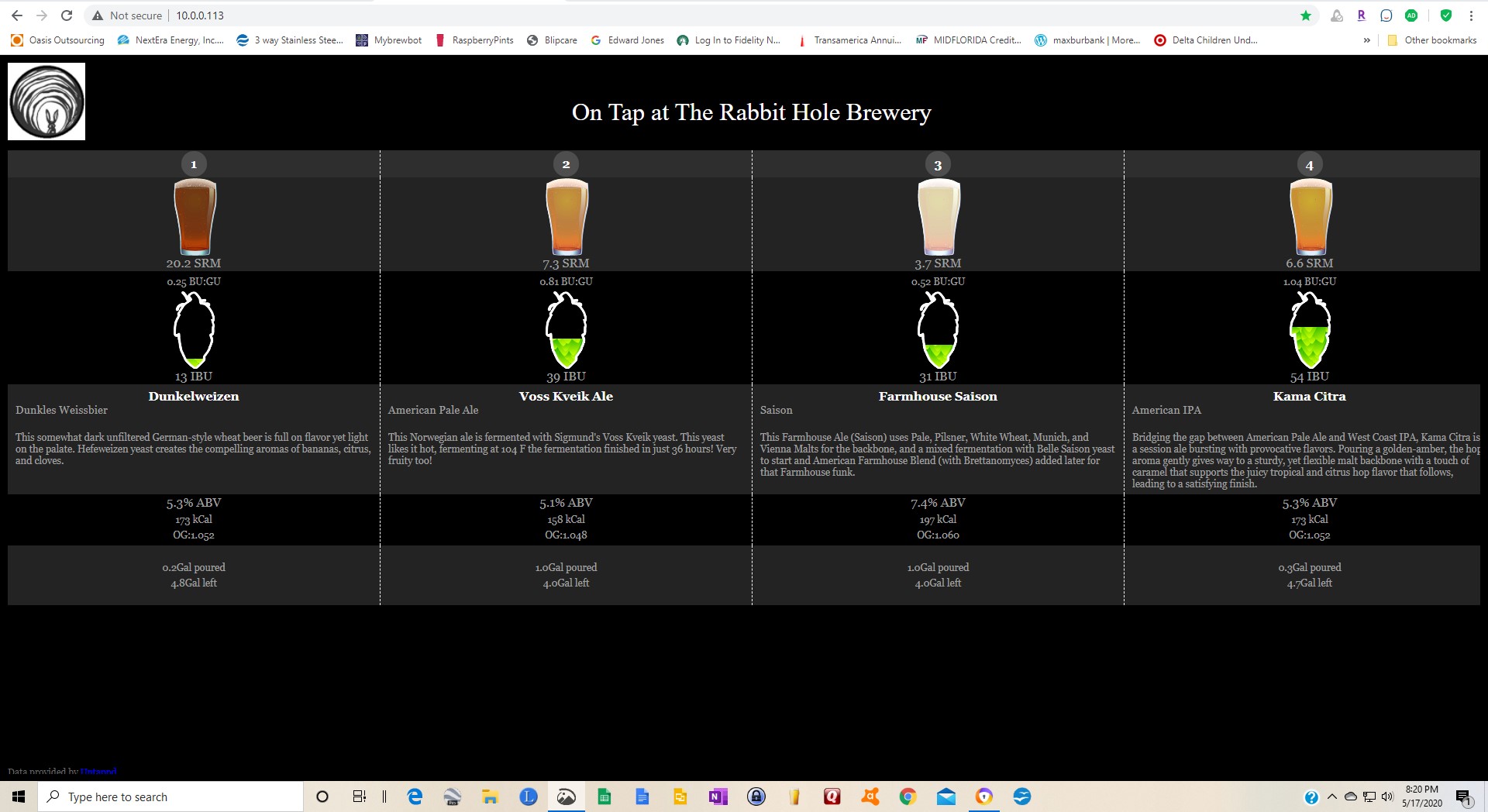1488x812 pixels.
Task: Open the notification center icon
Action: pyautogui.click(x=1463, y=797)
